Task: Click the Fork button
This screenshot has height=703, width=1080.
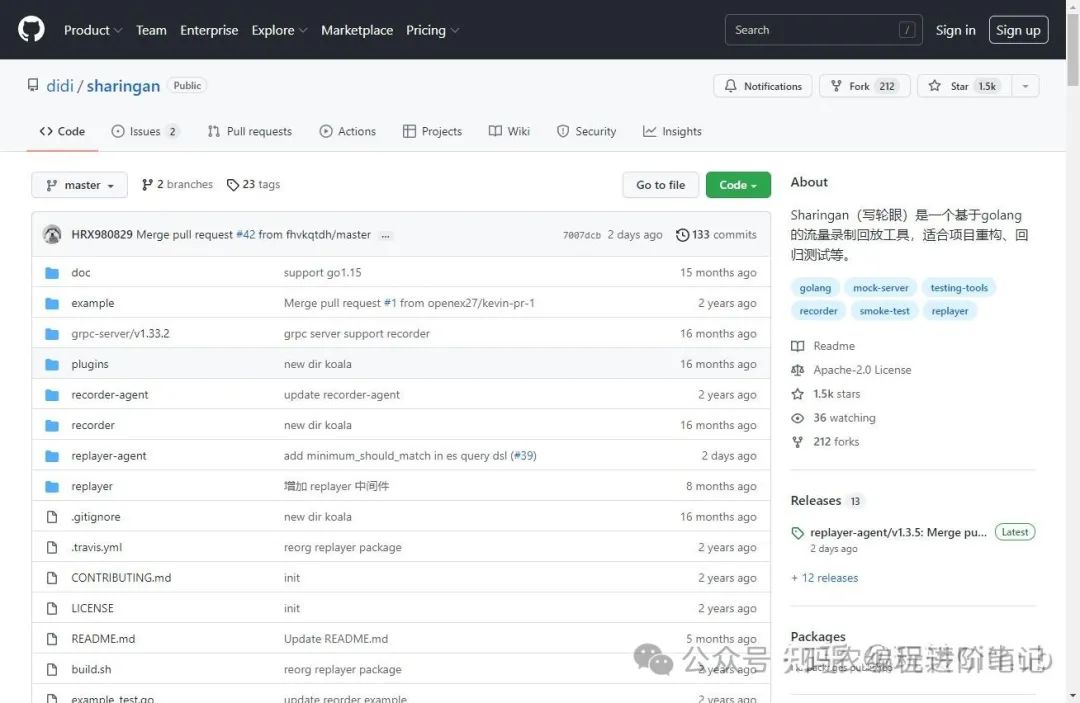Action: (x=864, y=86)
